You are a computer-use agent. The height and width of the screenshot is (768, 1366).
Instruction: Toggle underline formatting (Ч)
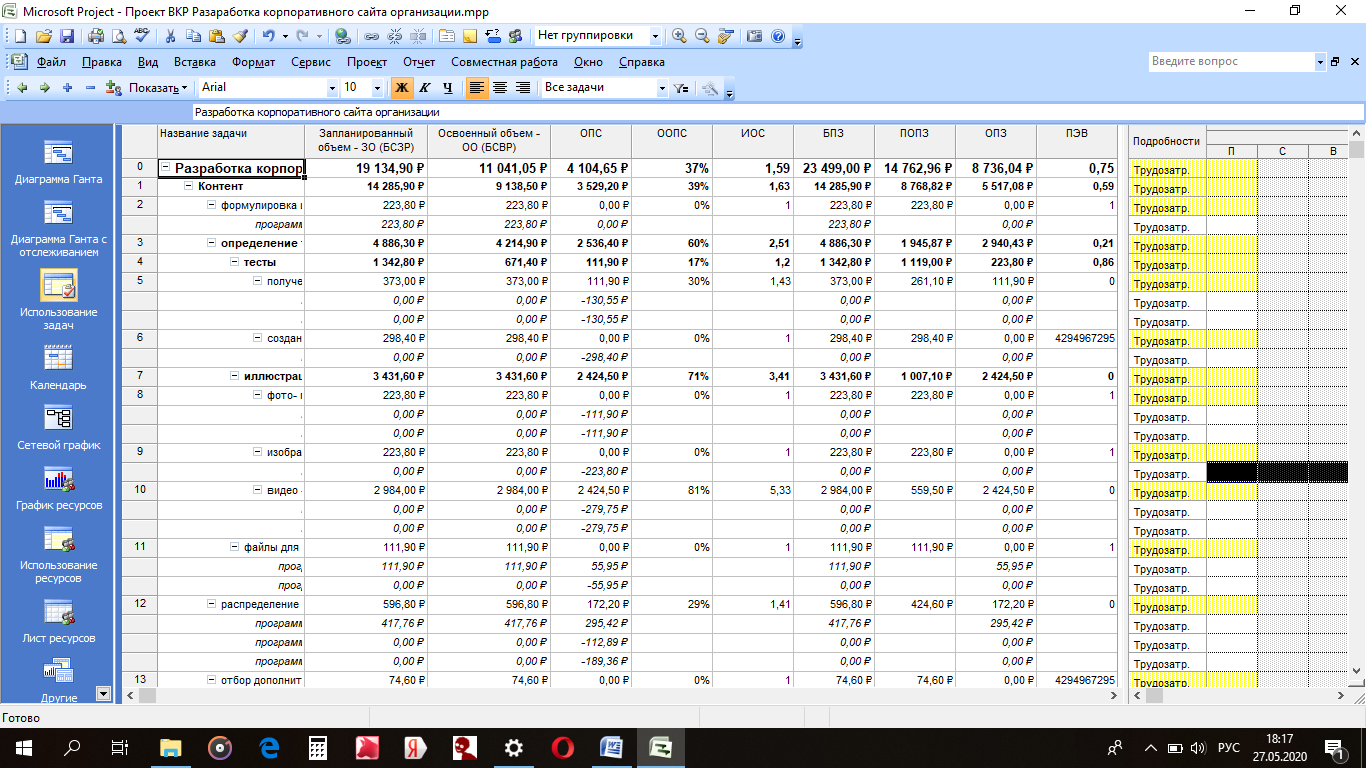pos(448,88)
